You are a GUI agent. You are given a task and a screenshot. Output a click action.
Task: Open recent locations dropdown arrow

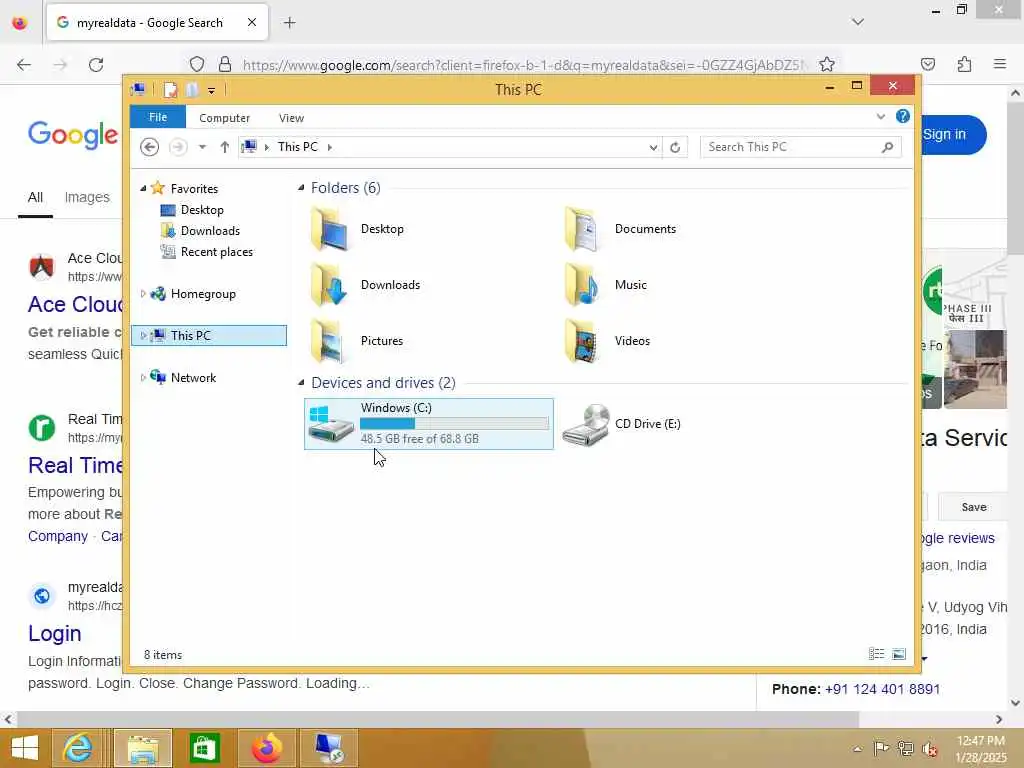click(x=202, y=147)
